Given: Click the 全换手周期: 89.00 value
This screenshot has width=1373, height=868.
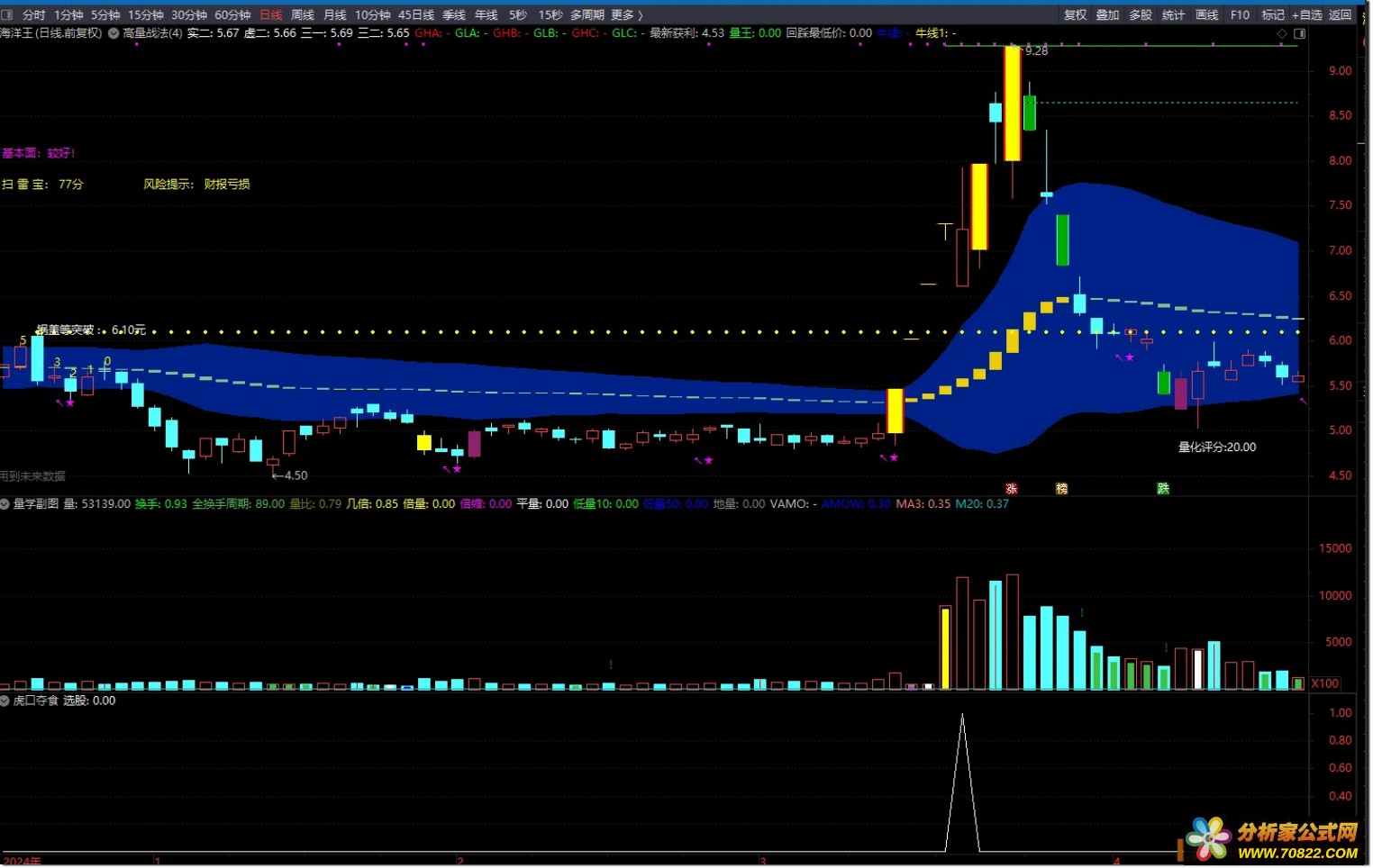Looking at the screenshot, I should (239, 504).
